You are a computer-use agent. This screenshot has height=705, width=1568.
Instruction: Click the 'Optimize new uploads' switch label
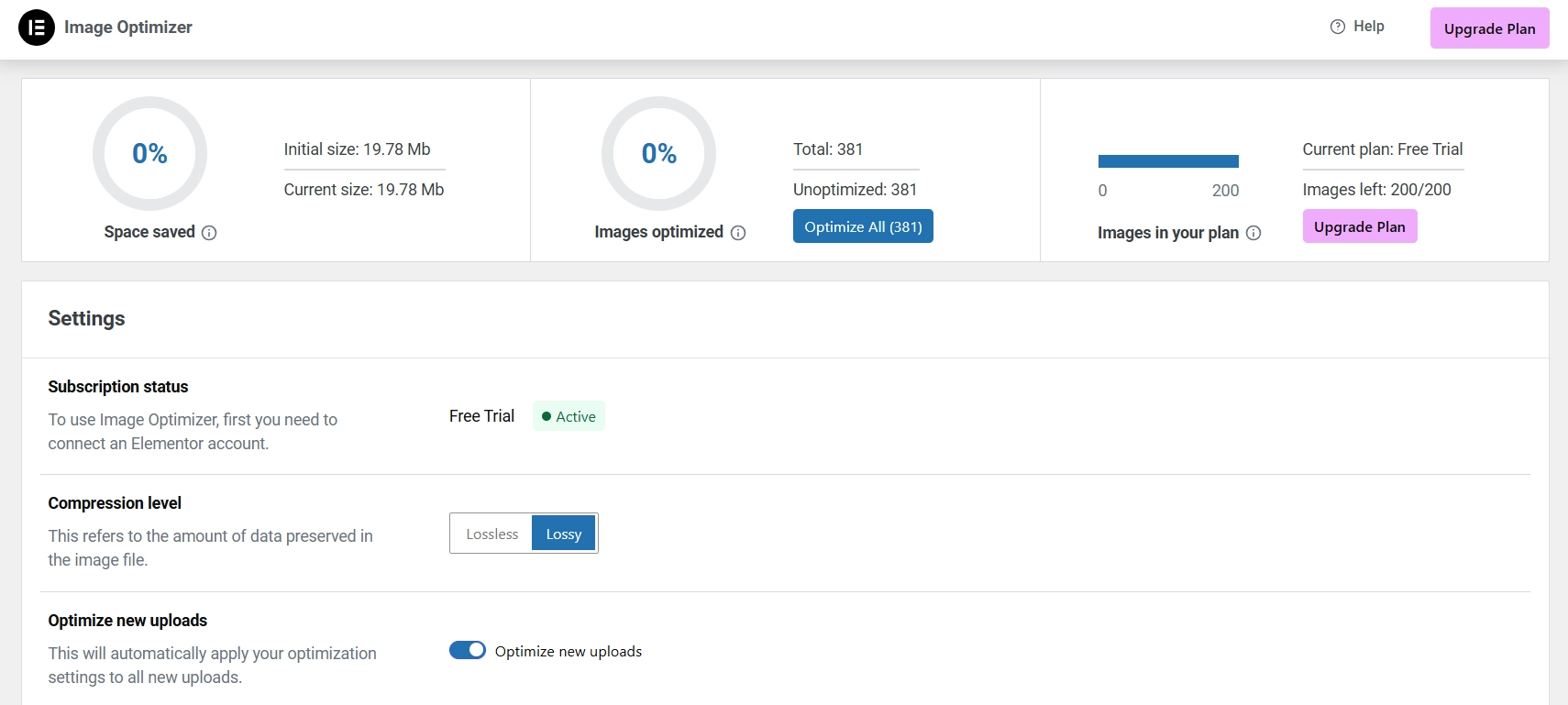[569, 651]
